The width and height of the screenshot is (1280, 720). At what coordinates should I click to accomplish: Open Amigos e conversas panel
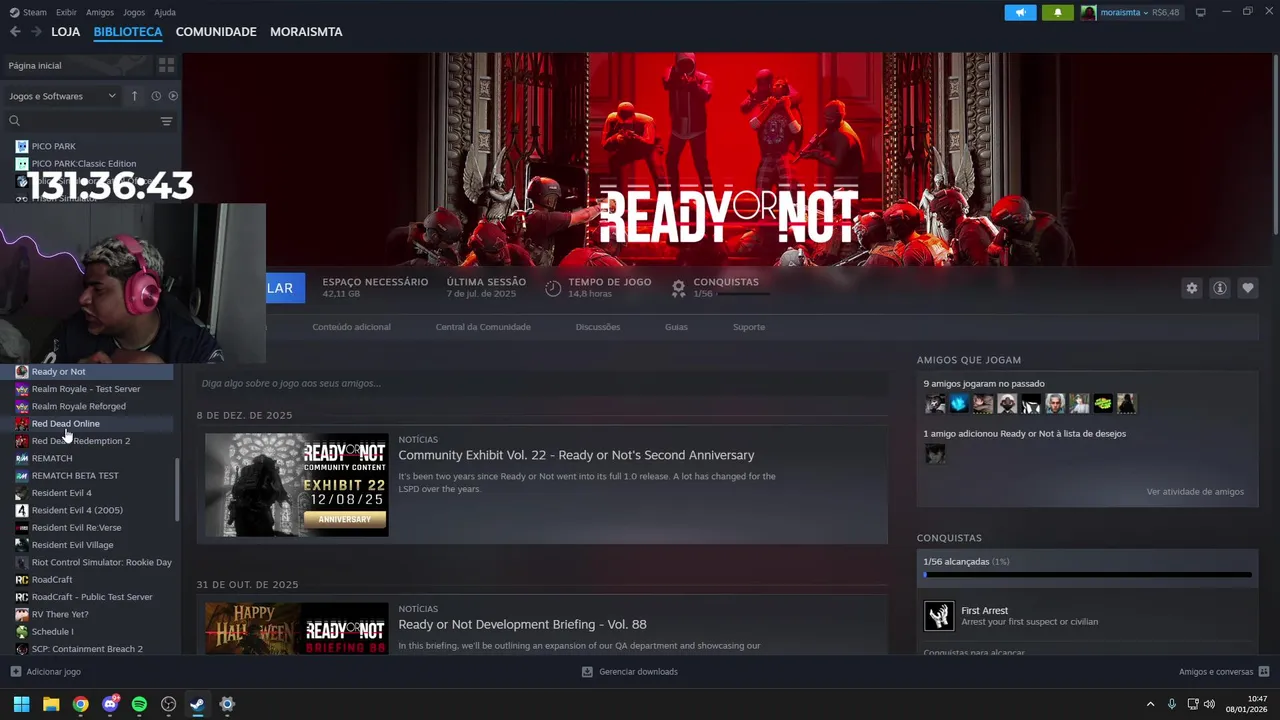coord(1224,672)
